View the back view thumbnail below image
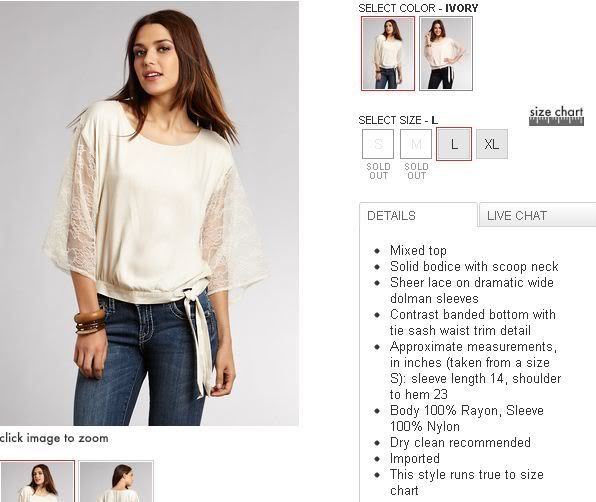 tap(116, 481)
